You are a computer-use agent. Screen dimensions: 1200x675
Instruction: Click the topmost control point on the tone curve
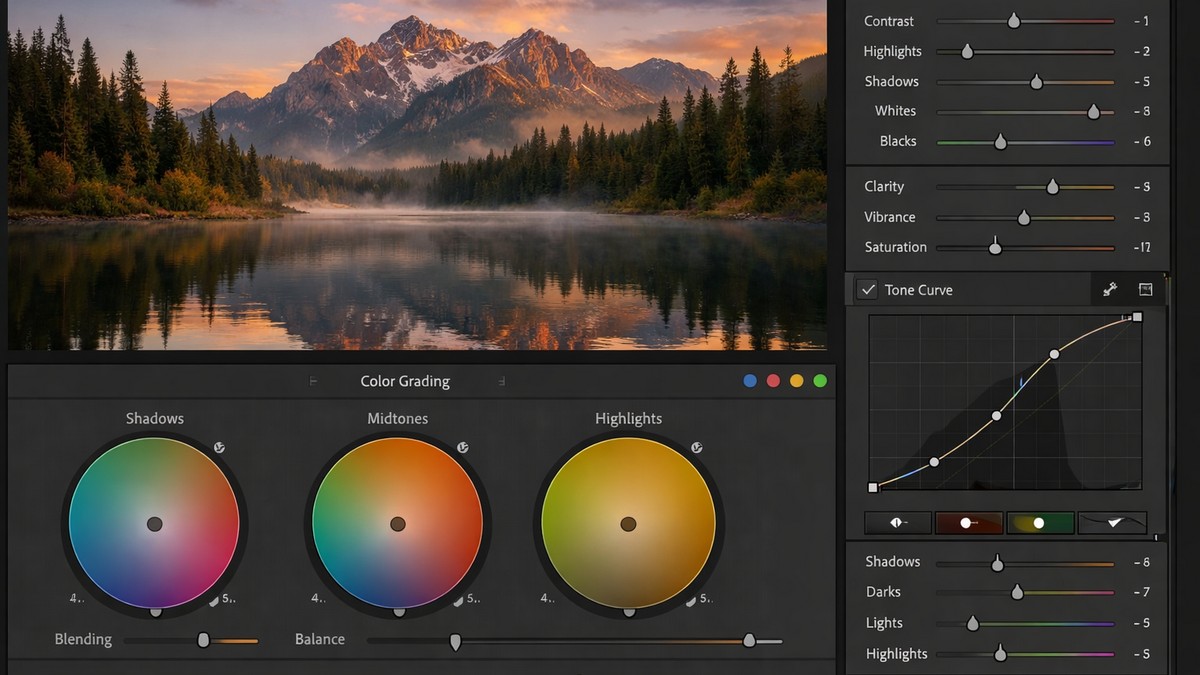pos(1137,318)
